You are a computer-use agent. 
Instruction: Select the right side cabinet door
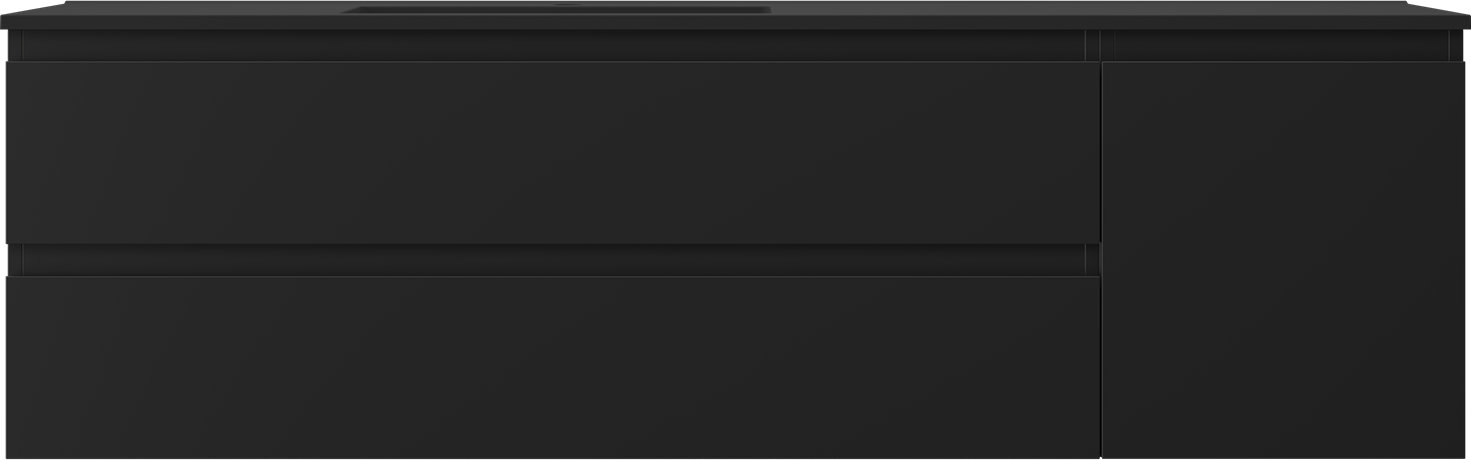point(1284,260)
